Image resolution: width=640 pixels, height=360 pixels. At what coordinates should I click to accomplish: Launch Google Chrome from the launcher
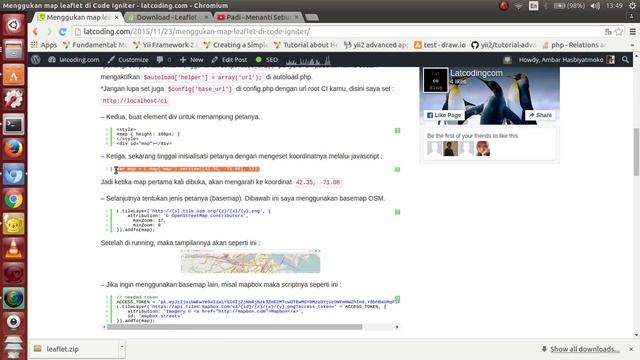(x=13, y=199)
